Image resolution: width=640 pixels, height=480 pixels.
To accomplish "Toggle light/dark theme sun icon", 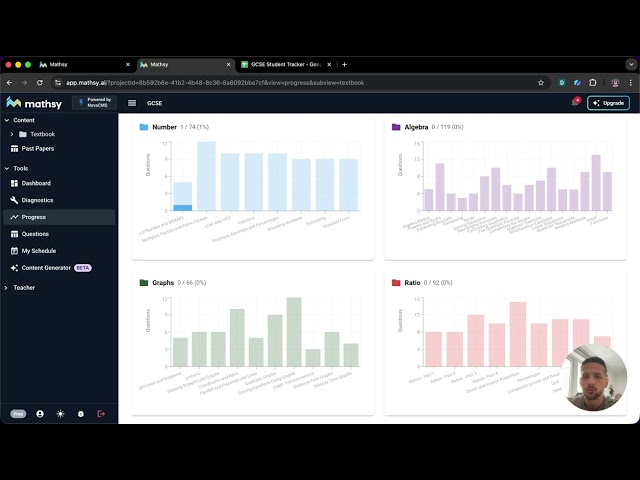I will pyautogui.click(x=60, y=414).
